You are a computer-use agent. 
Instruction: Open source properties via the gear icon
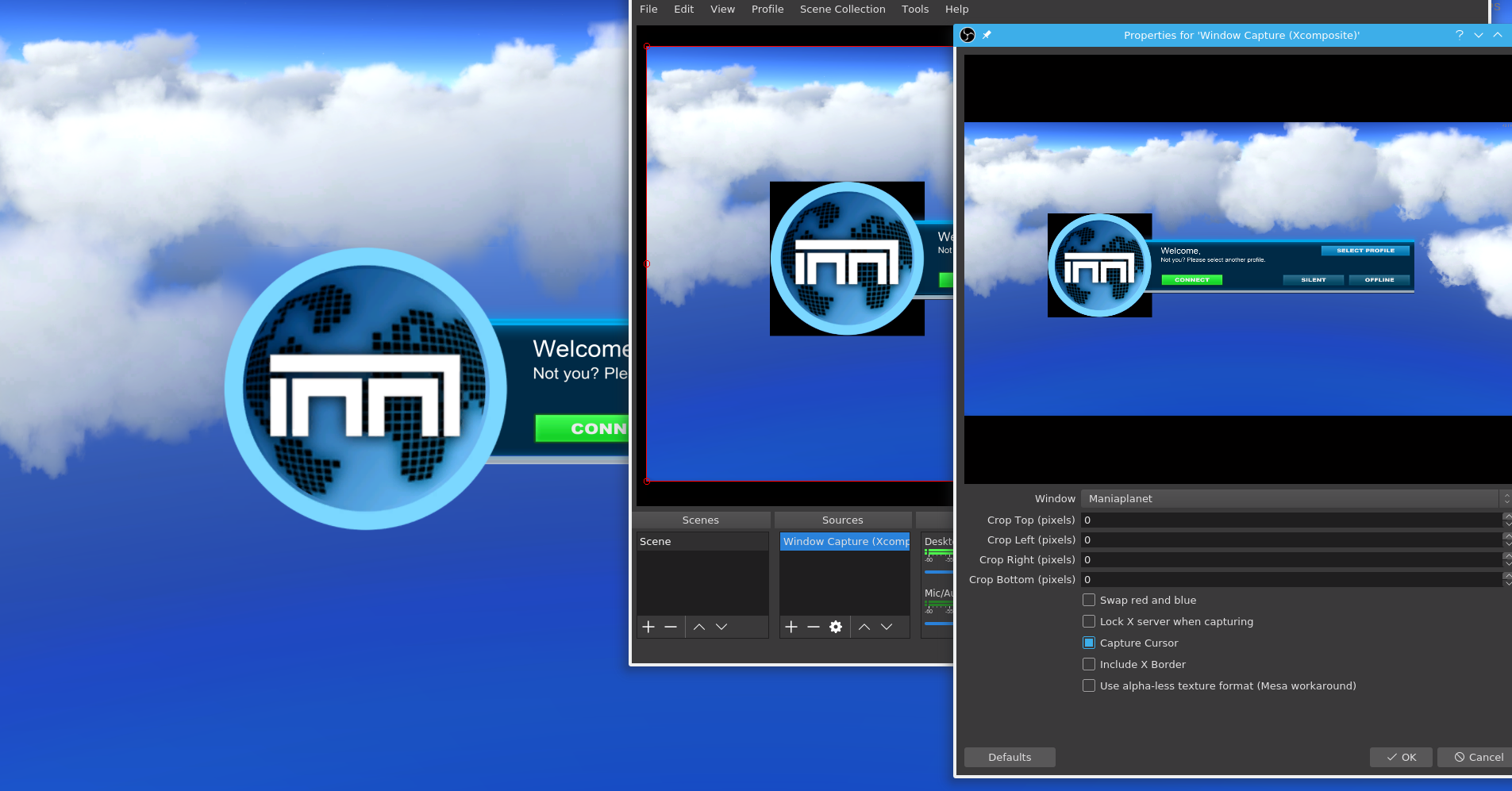pyautogui.click(x=835, y=627)
